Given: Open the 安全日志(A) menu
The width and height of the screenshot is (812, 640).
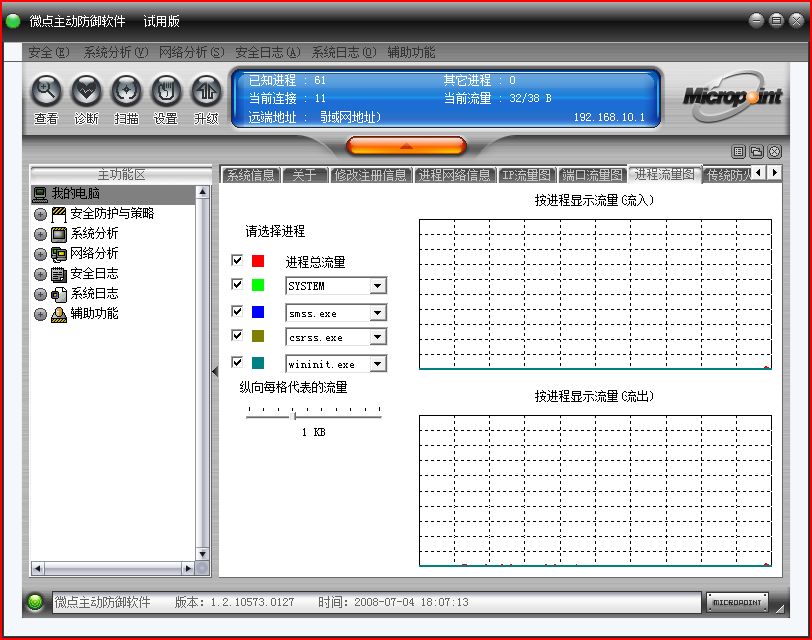Looking at the screenshot, I should click(268, 52).
